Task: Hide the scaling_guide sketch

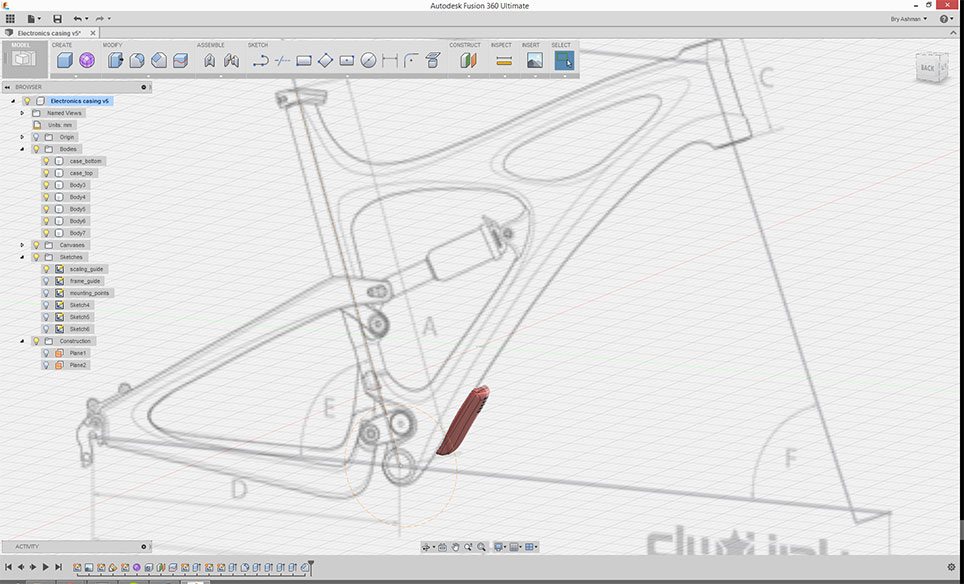Action: tap(46, 269)
